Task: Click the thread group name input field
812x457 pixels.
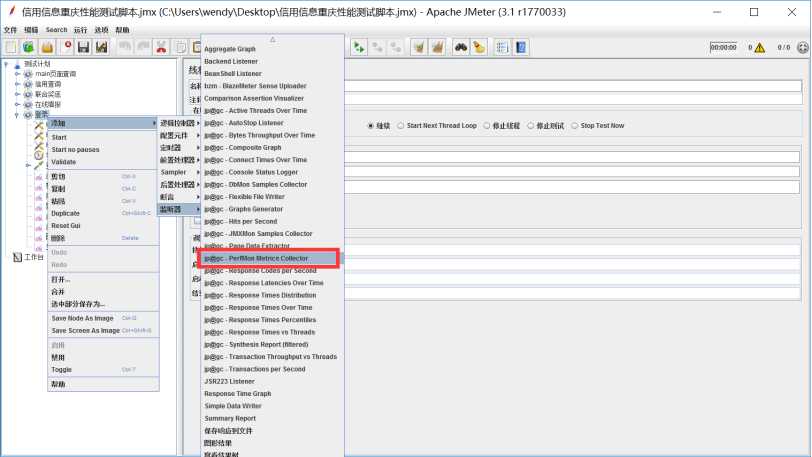Action: point(573,86)
